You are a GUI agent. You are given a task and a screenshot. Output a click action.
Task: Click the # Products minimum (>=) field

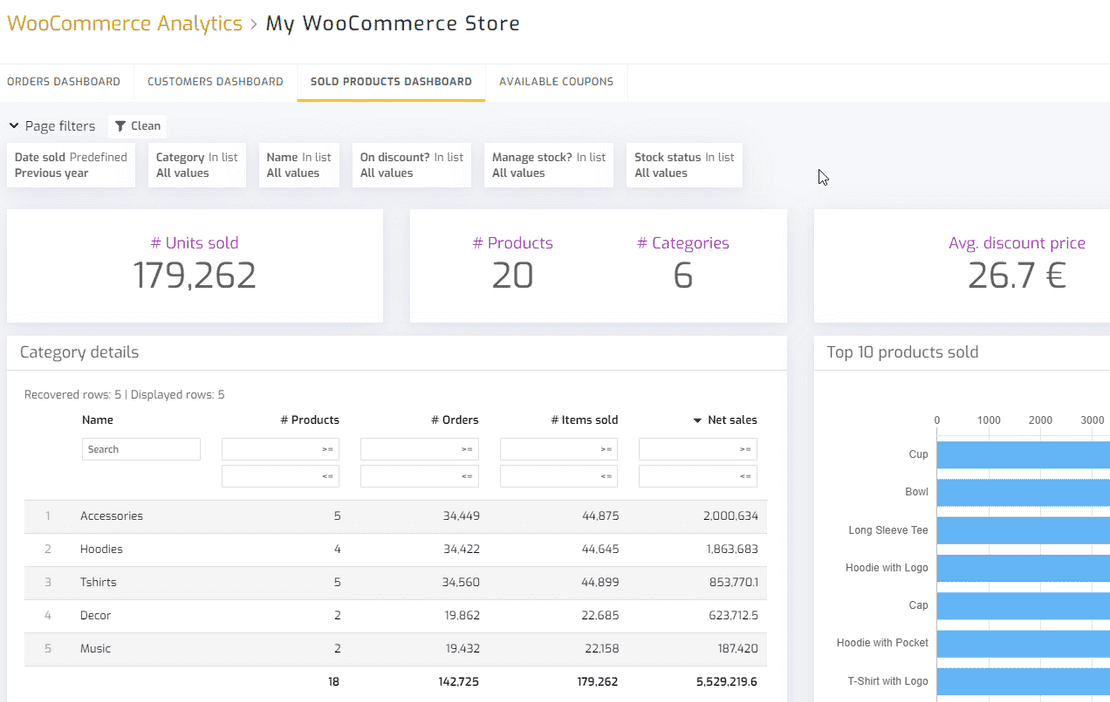point(280,449)
